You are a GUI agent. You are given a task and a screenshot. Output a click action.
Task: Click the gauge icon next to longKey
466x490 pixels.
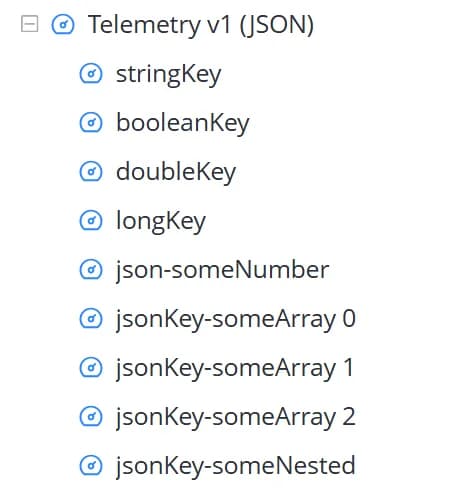pos(91,220)
